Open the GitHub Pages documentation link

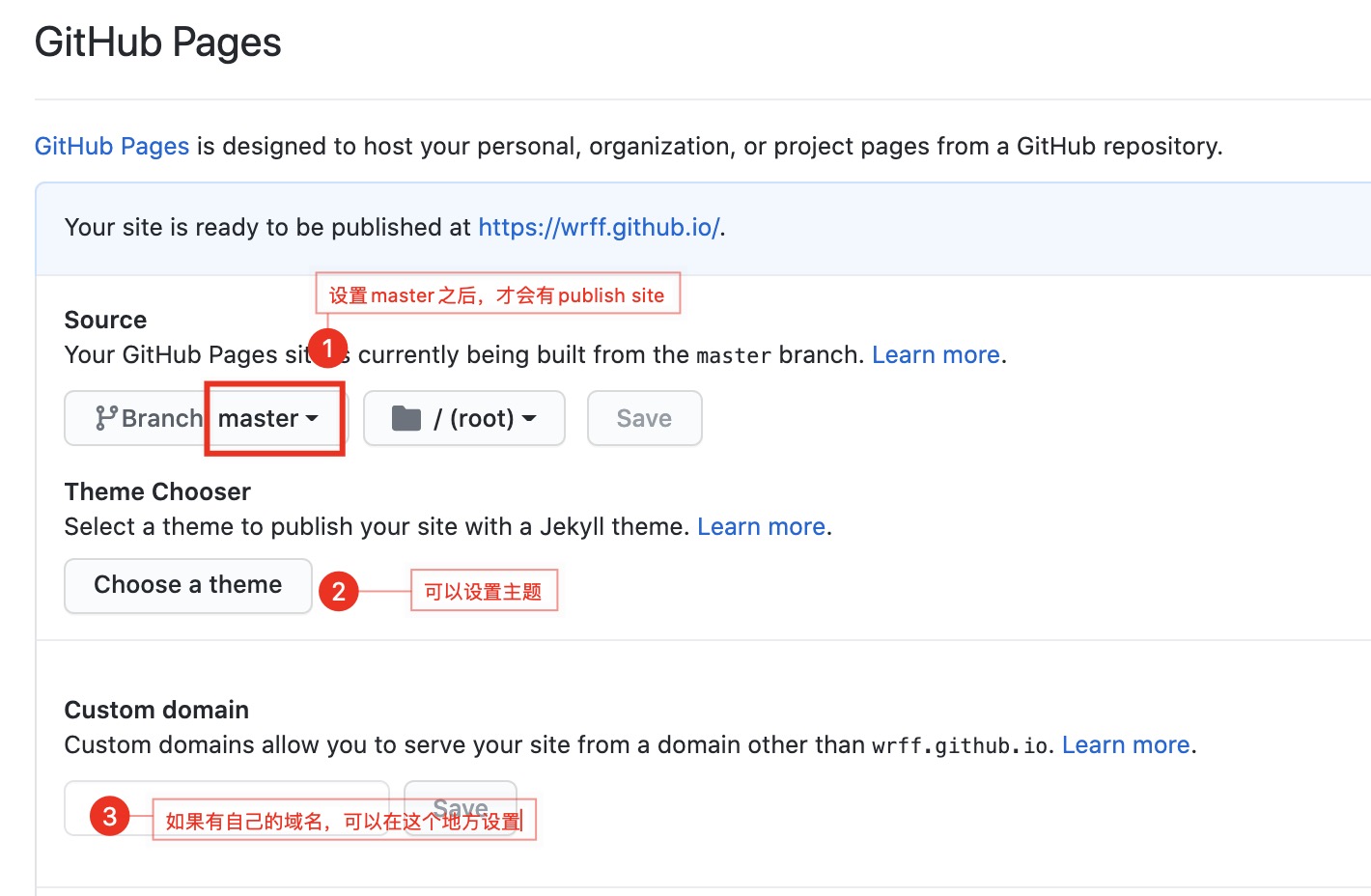pyautogui.click(x=112, y=146)
